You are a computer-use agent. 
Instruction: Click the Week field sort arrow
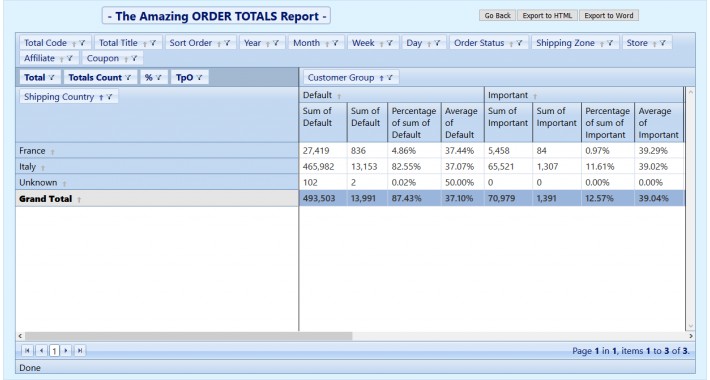tap(382, 44)
